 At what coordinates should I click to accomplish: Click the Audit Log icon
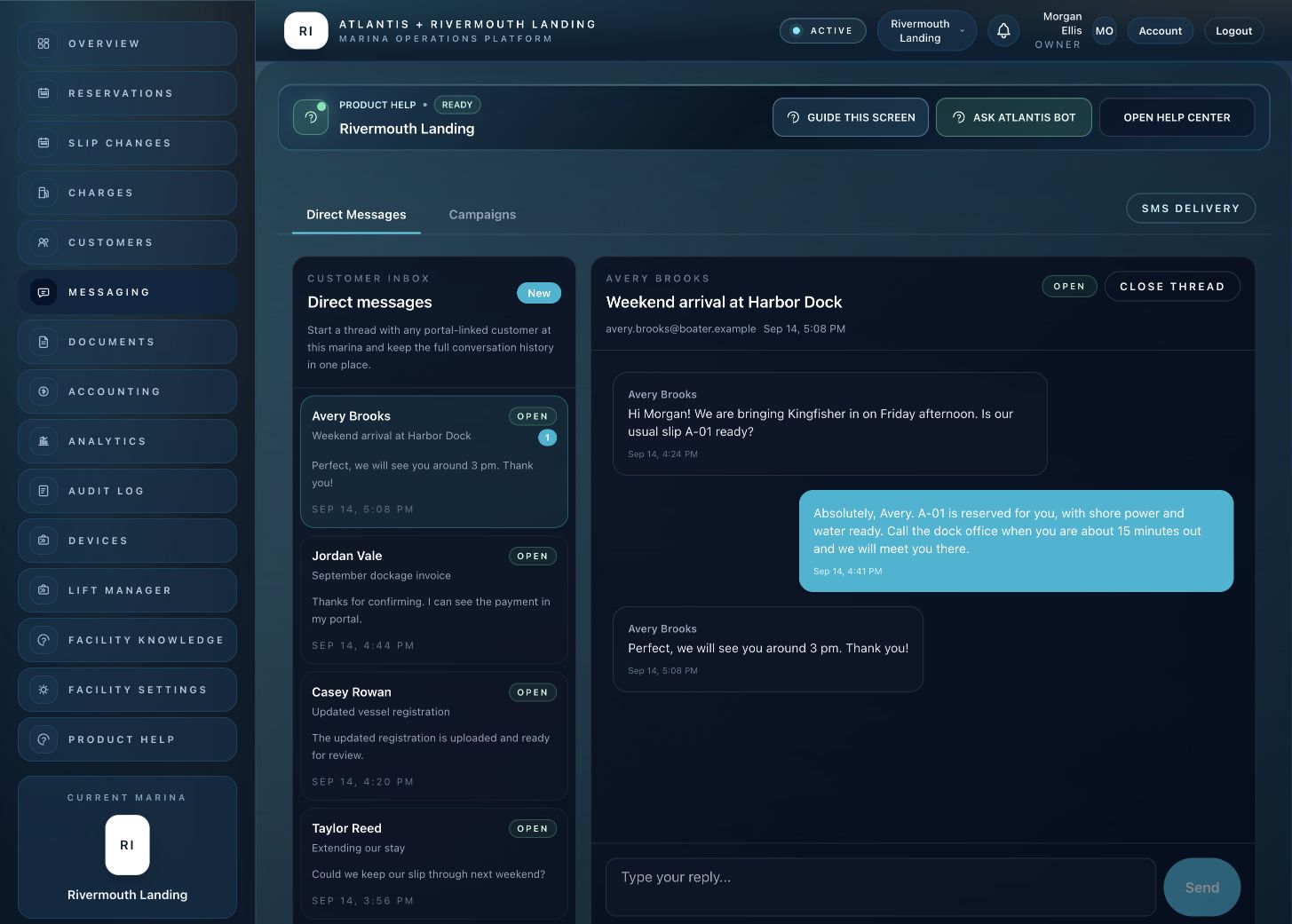tap(44, 491)
